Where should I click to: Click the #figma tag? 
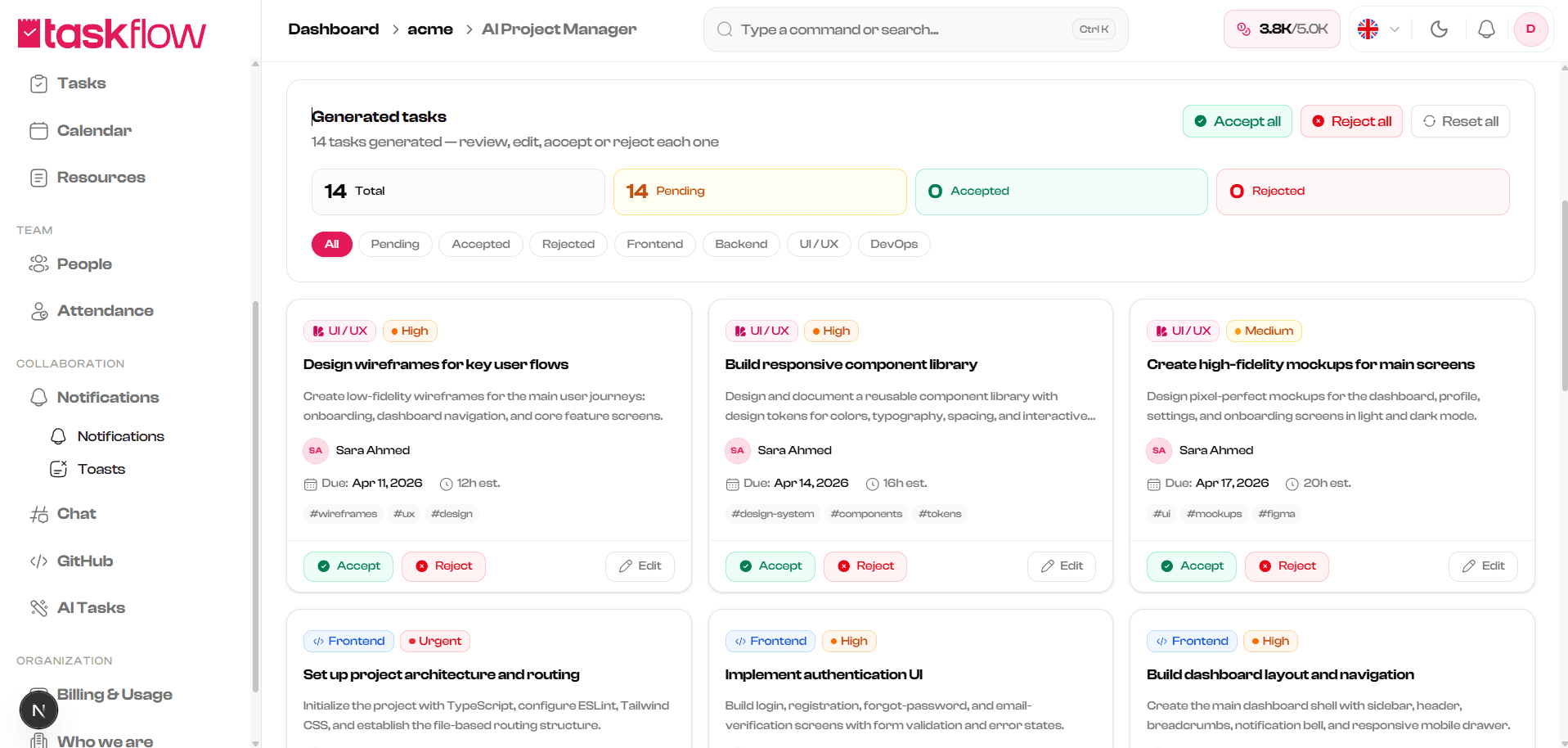(1277, 514)
